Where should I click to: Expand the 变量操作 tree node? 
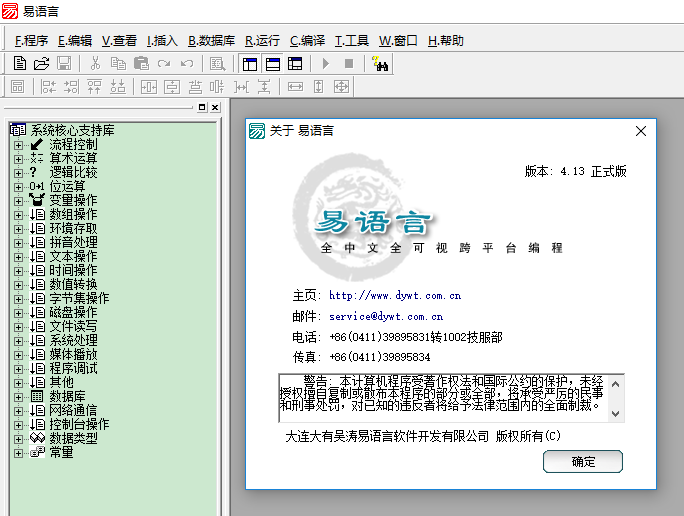click(18, 201)
